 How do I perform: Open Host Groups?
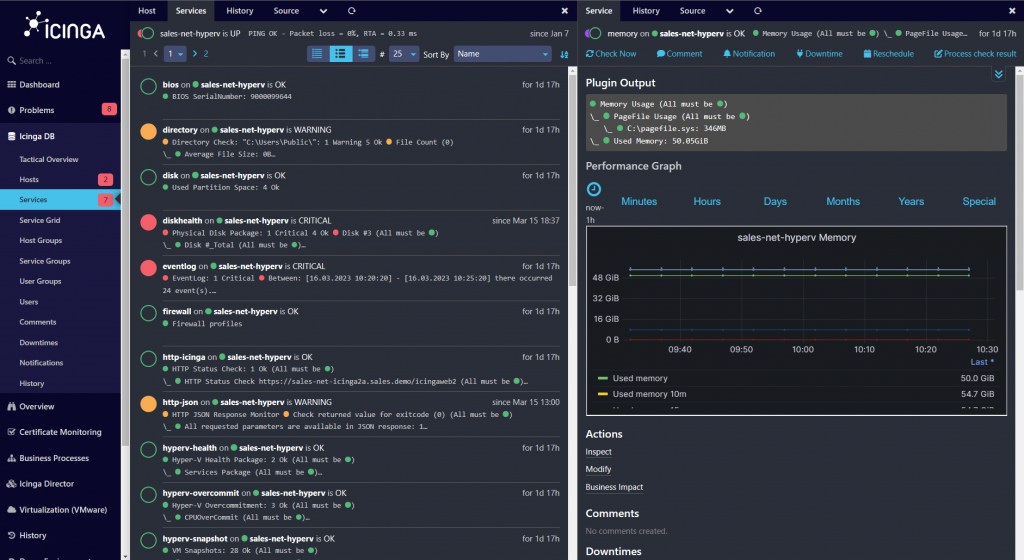click(40, 241)
